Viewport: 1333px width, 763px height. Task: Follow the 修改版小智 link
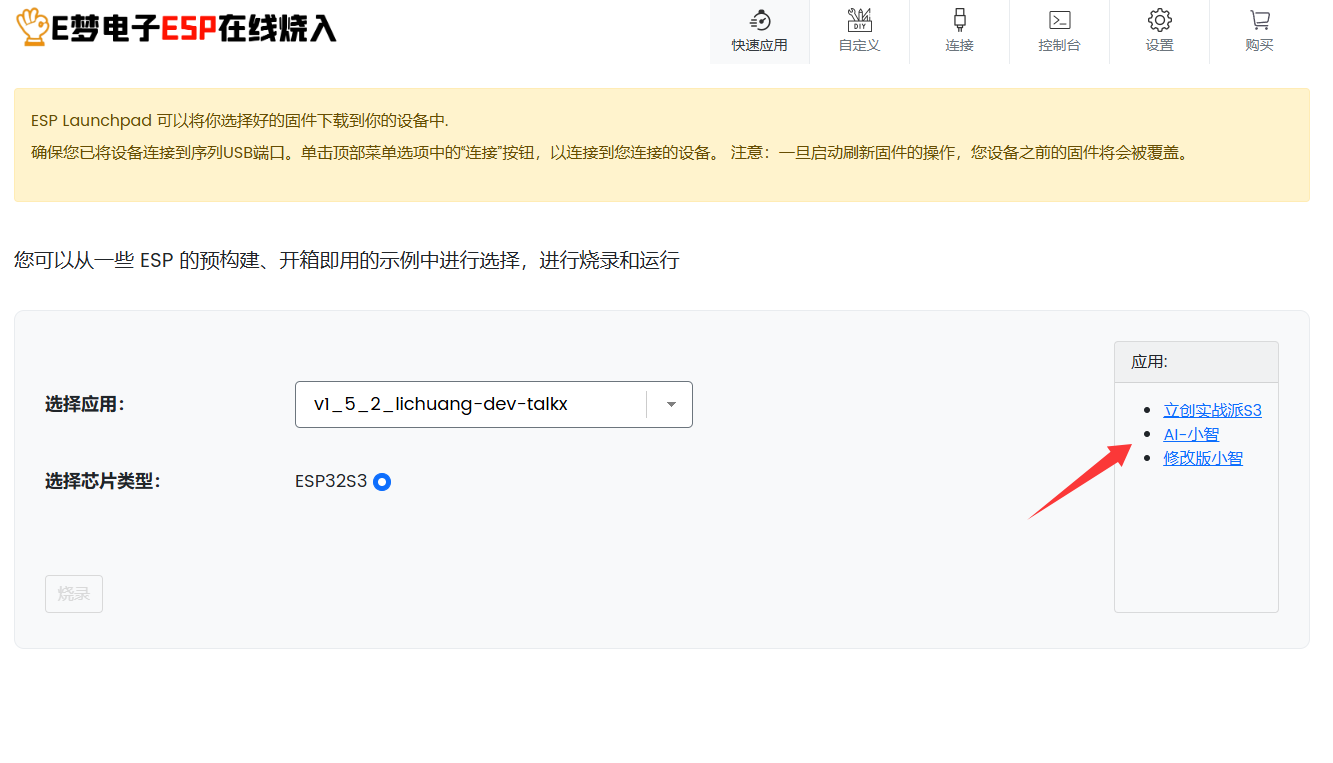[x=1203, y=458]
